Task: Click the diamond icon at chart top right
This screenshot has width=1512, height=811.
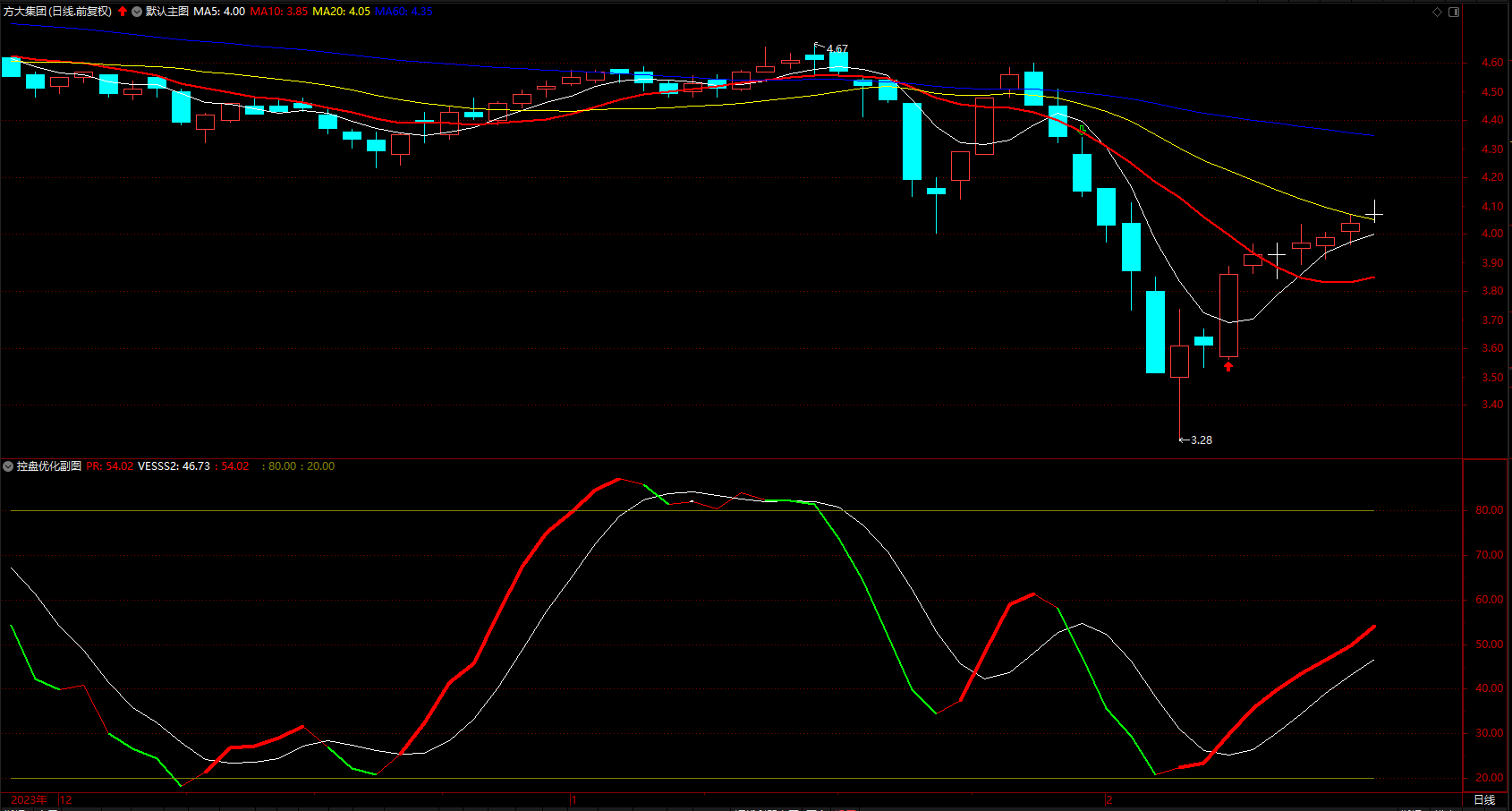Action: point(1438,12)
